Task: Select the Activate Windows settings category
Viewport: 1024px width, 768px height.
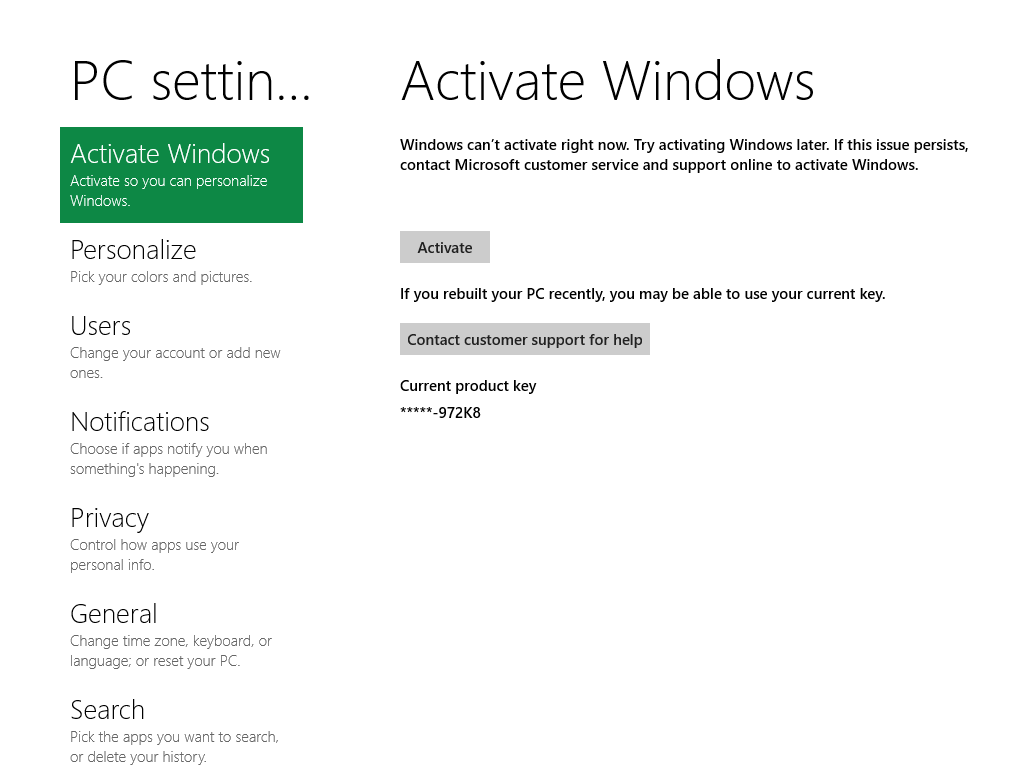Action: coord(181,174)
